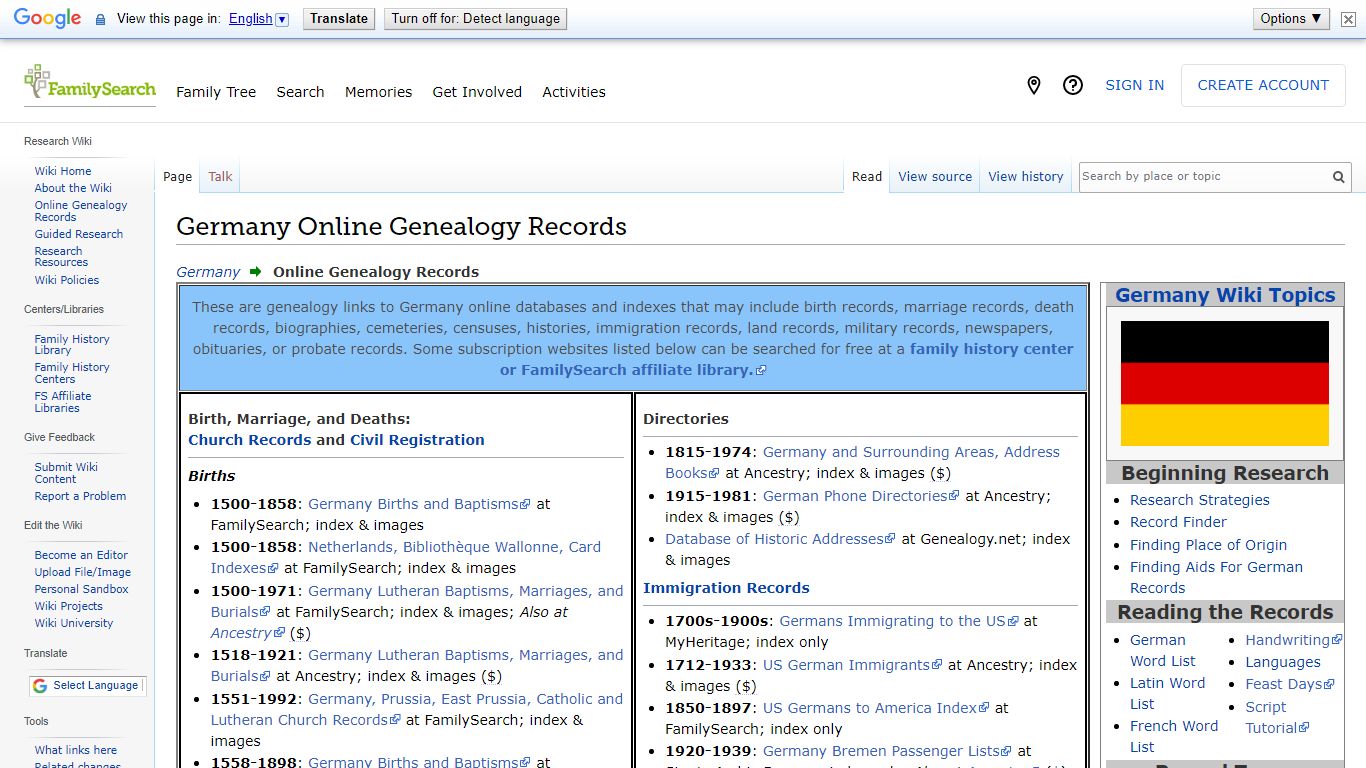
Task: Open German Phone Directories link
Action: coord(861,496)
